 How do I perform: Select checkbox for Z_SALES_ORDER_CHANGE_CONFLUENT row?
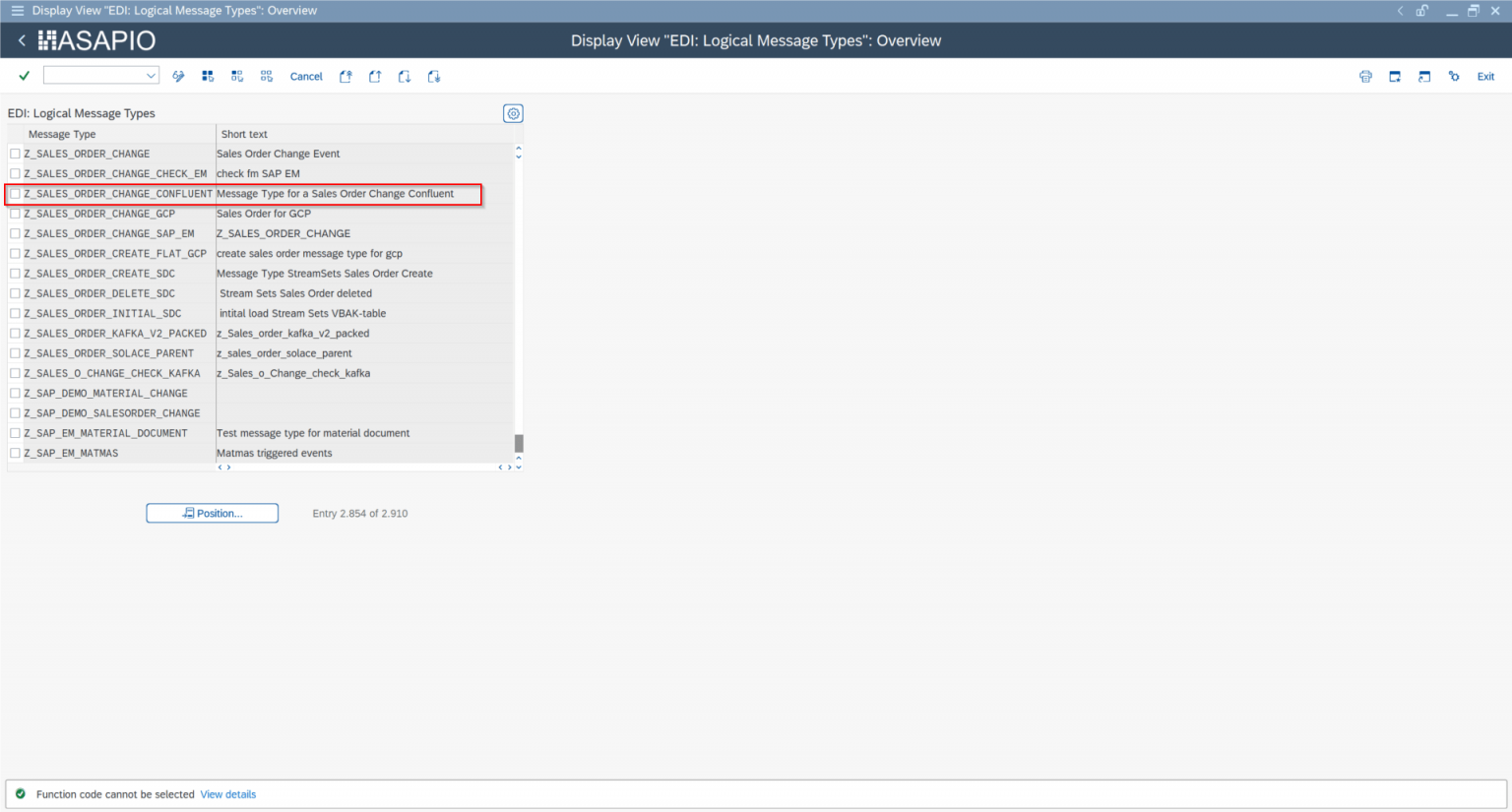(x=15, y=194)
